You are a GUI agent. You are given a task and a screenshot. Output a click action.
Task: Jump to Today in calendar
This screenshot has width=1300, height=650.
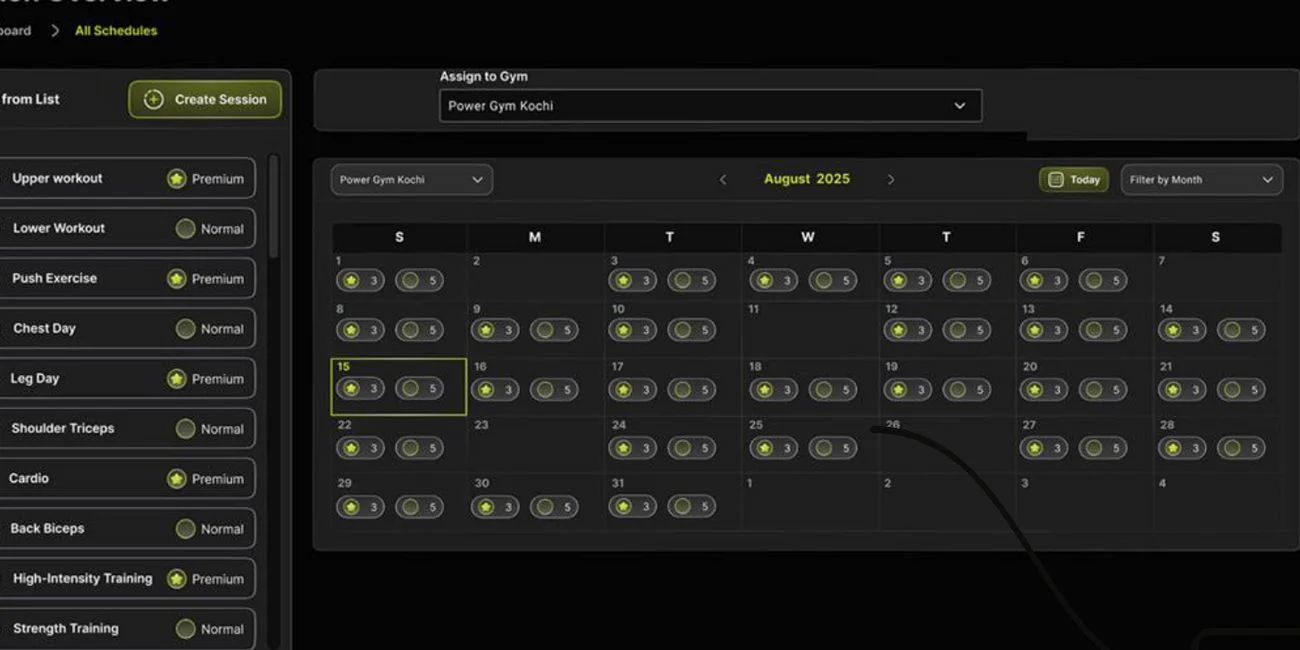click(1074, 180)
